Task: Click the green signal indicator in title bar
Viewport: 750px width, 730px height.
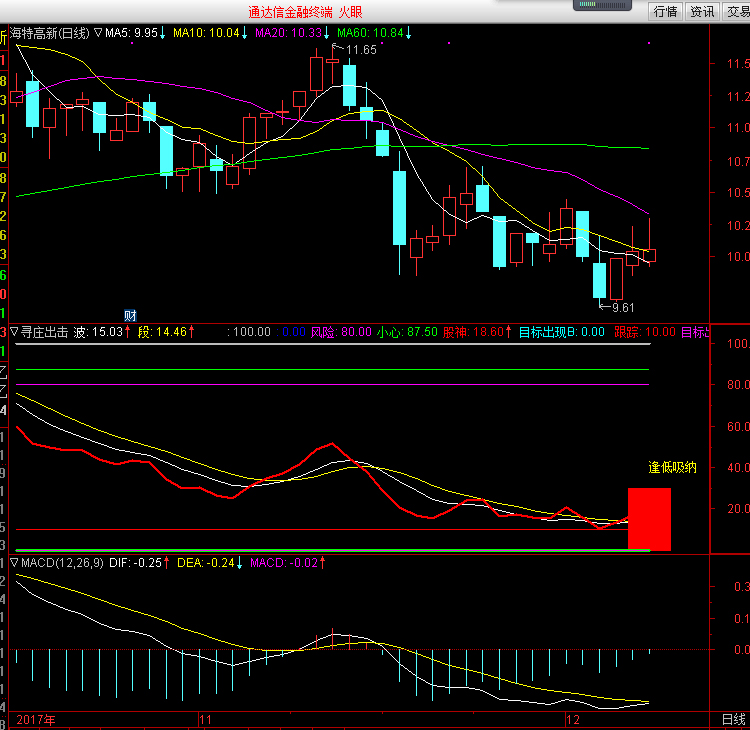Action: (x=603, y=6)
